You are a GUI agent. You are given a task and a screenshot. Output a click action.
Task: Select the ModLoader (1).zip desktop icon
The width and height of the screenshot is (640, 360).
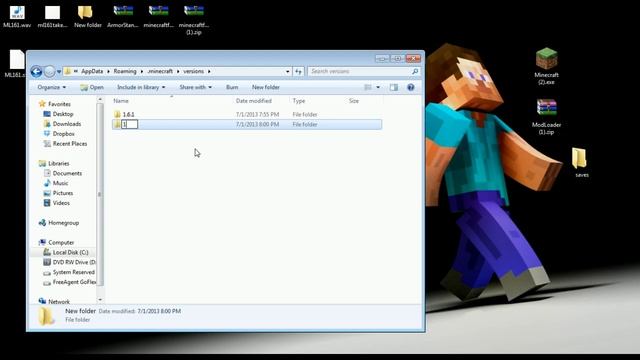coord(546,117)
